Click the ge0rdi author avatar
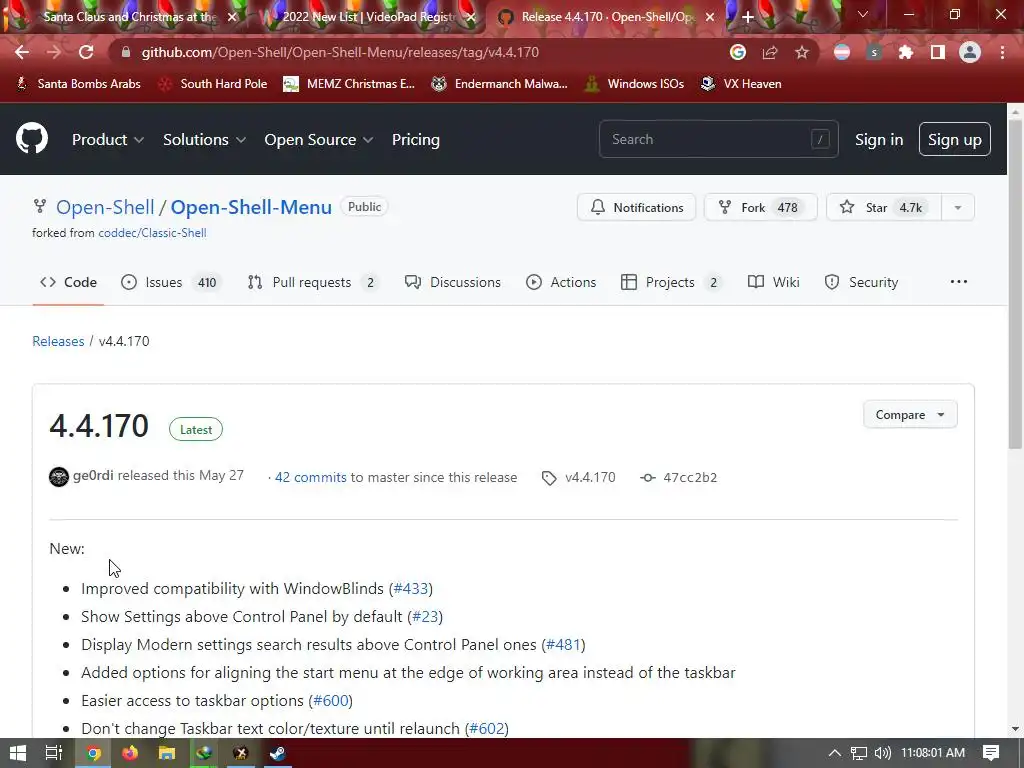The width and height of the screenshot is (1024, 768). pos(59,477)
